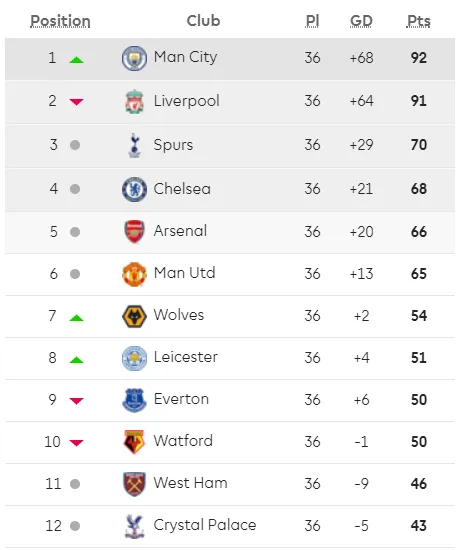Click the Man City club crest
The image size is (462, 550).
pyautogui.click(x=134, y=58)
